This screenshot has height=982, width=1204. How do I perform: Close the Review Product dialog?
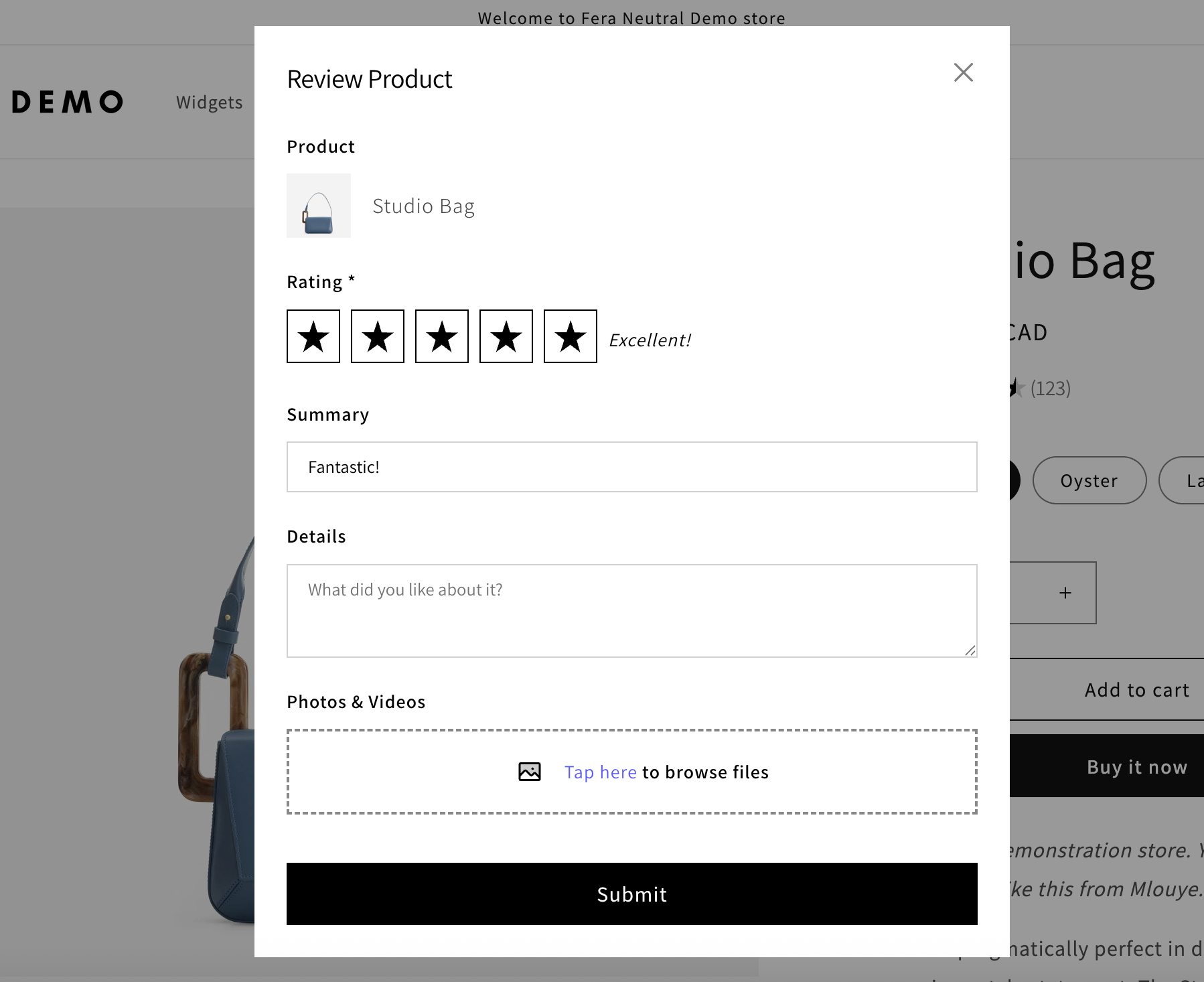click(963, 72)
